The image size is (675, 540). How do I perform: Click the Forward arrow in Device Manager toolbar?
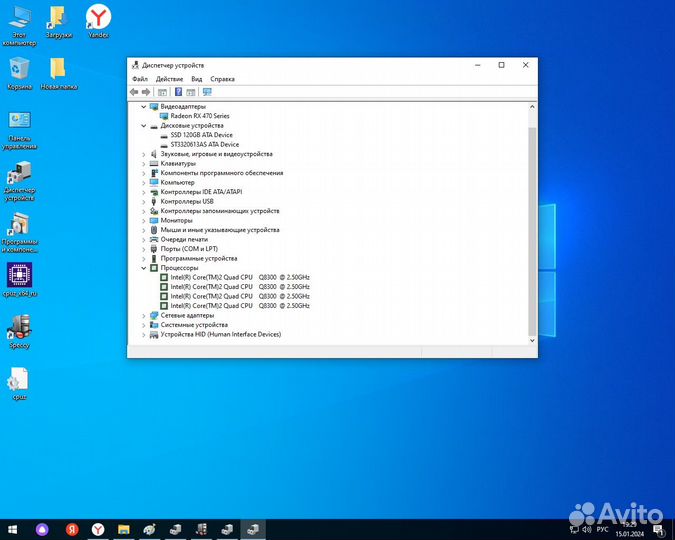click(146, 92)
